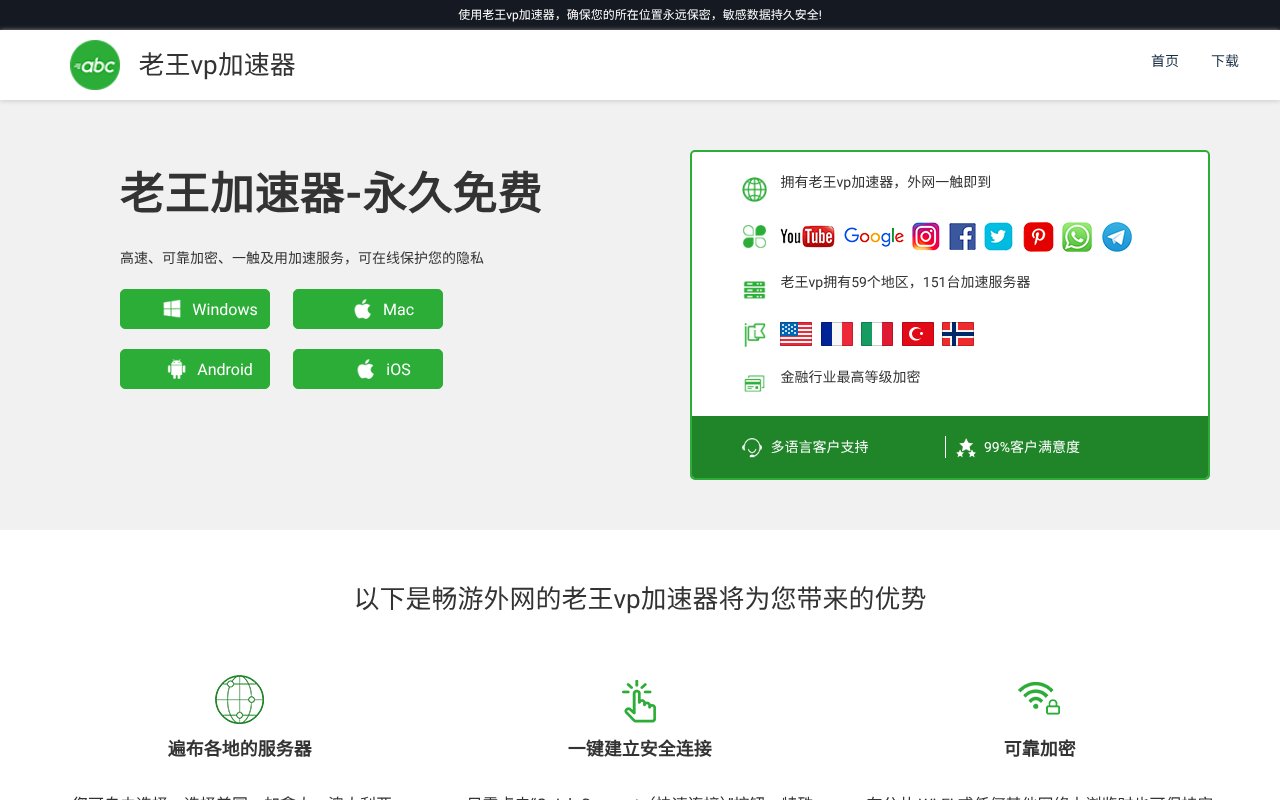The height and width of the screenshot is (800, 1280).
Task: Click the Italy flag
Action: (x=877, y=333)
